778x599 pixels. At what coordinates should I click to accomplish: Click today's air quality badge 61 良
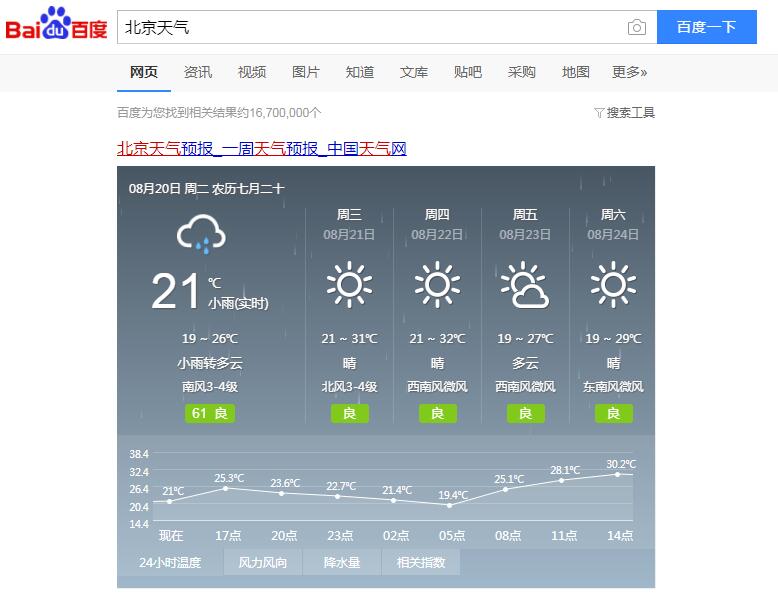210,413
